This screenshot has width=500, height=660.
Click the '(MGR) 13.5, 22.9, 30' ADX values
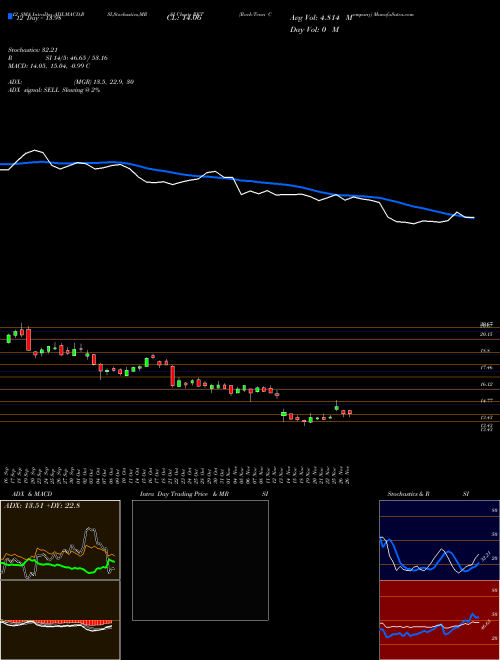point(104,82)
